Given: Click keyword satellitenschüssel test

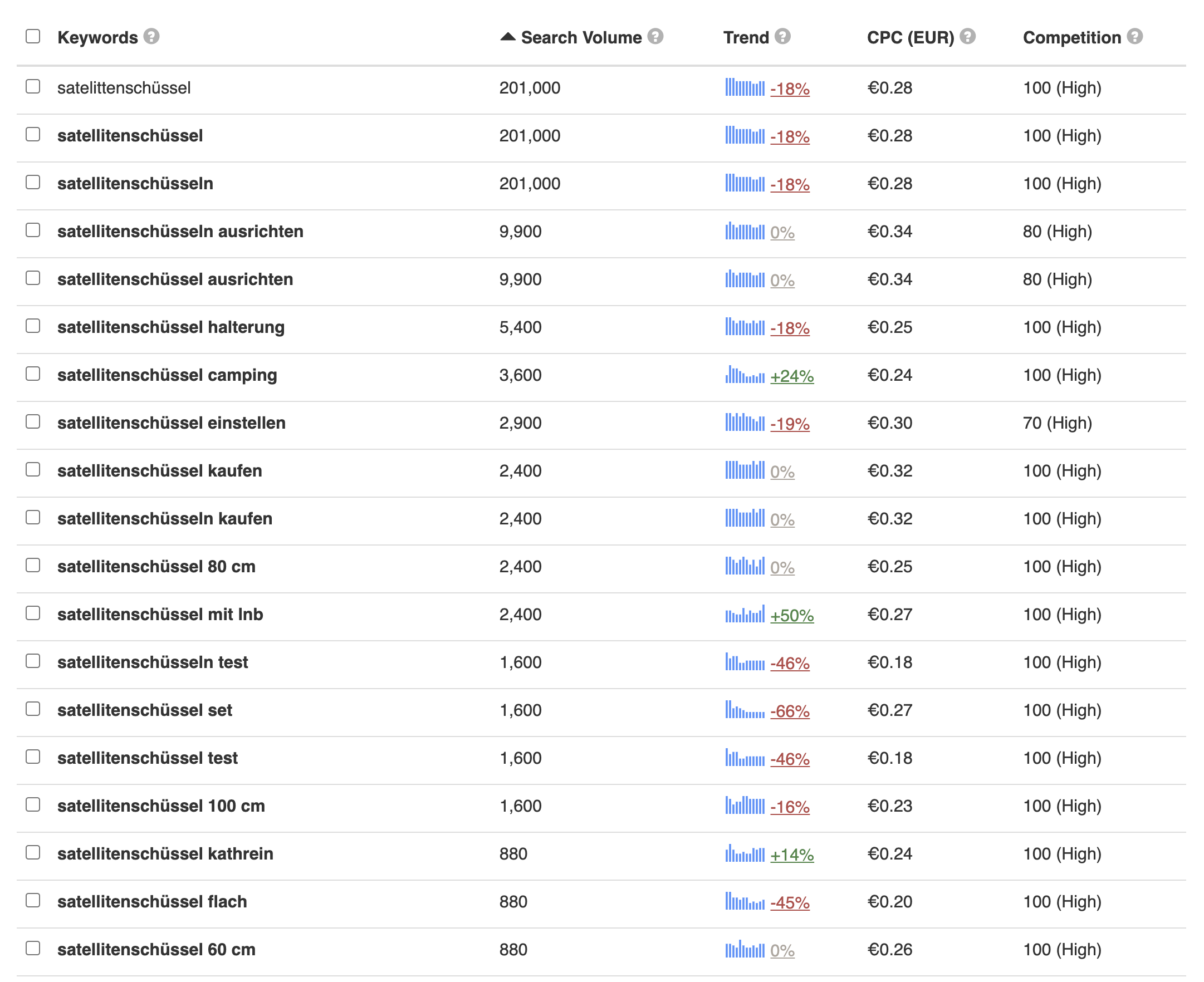Looking at the screenshot, I should pyautogui.click(x=148, y=758).
